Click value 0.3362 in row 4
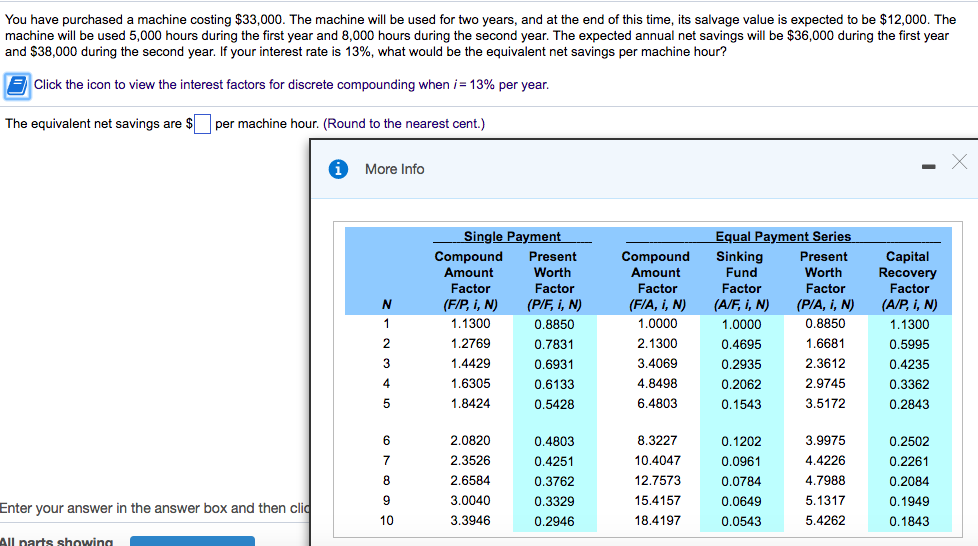The height and width of the screenshot is (546, 978). coord(909,384)
